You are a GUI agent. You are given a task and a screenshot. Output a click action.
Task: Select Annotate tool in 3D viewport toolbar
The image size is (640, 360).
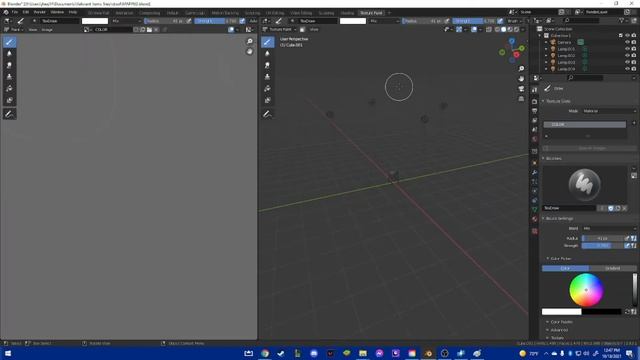[x=267, y=114]
